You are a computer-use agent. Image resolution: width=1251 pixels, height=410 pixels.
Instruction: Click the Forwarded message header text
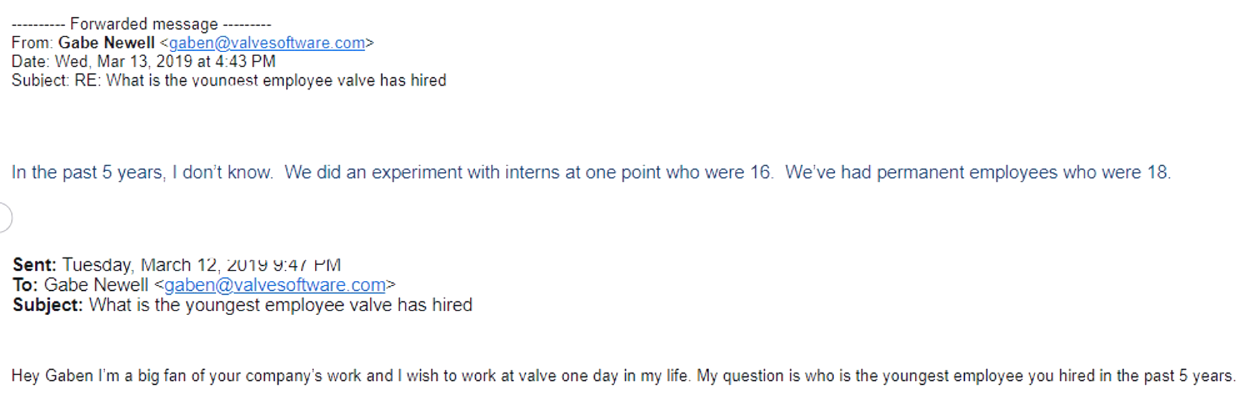[x=140, y=23]
